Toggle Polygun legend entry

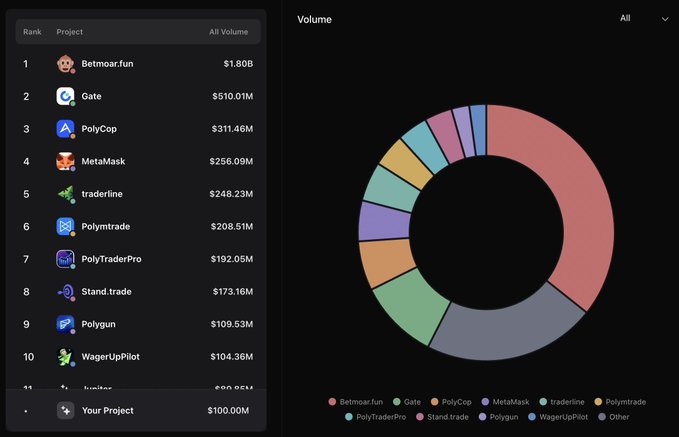(x=498, y=417)
